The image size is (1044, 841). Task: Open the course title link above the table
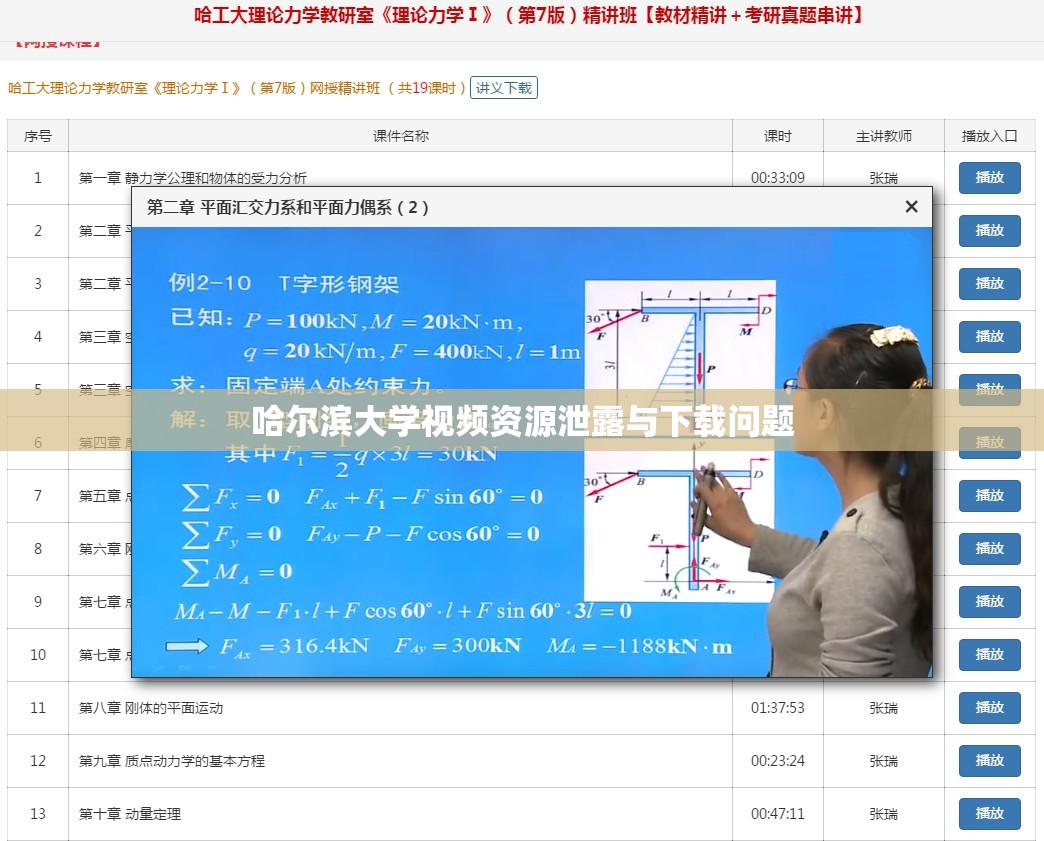pos(236,88)
